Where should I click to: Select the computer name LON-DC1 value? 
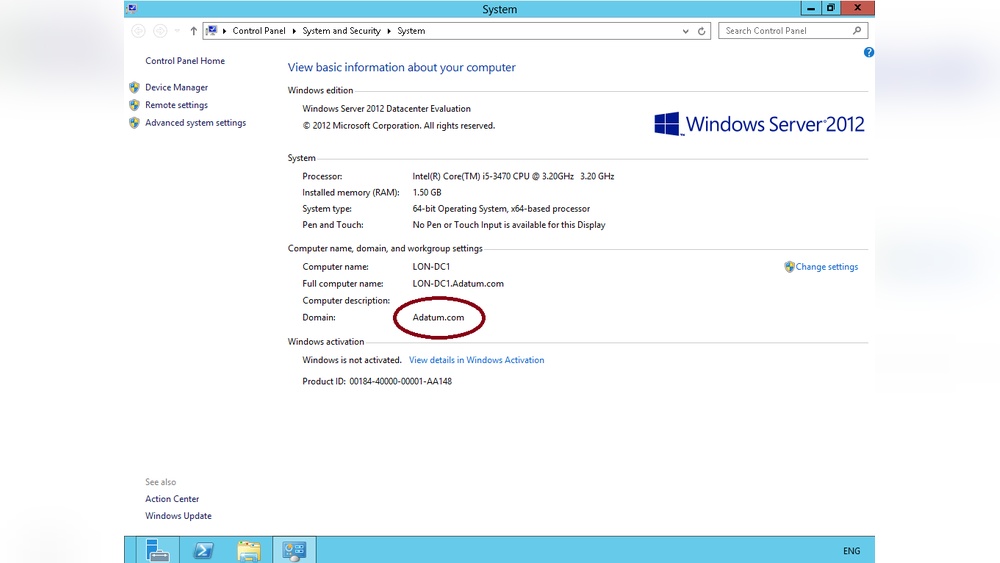coord(431,267)
